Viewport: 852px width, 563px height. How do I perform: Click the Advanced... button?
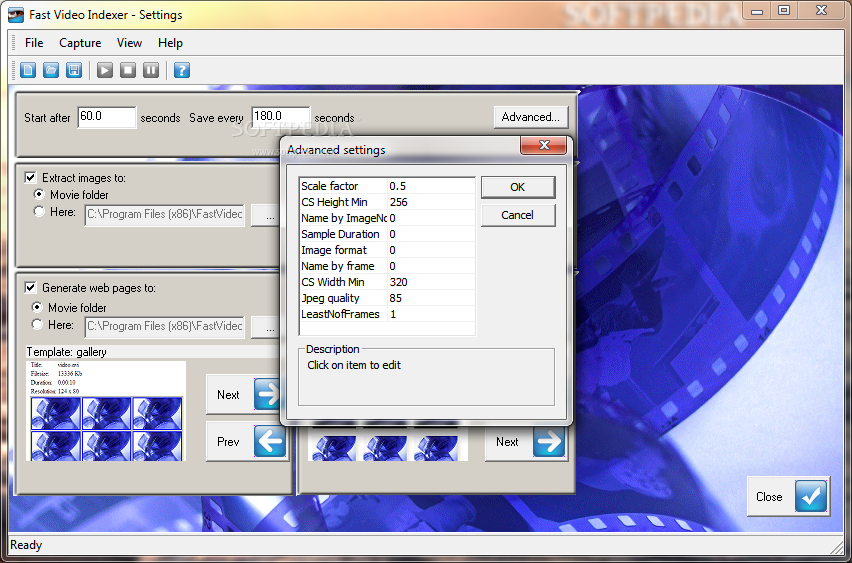(530, 117)
